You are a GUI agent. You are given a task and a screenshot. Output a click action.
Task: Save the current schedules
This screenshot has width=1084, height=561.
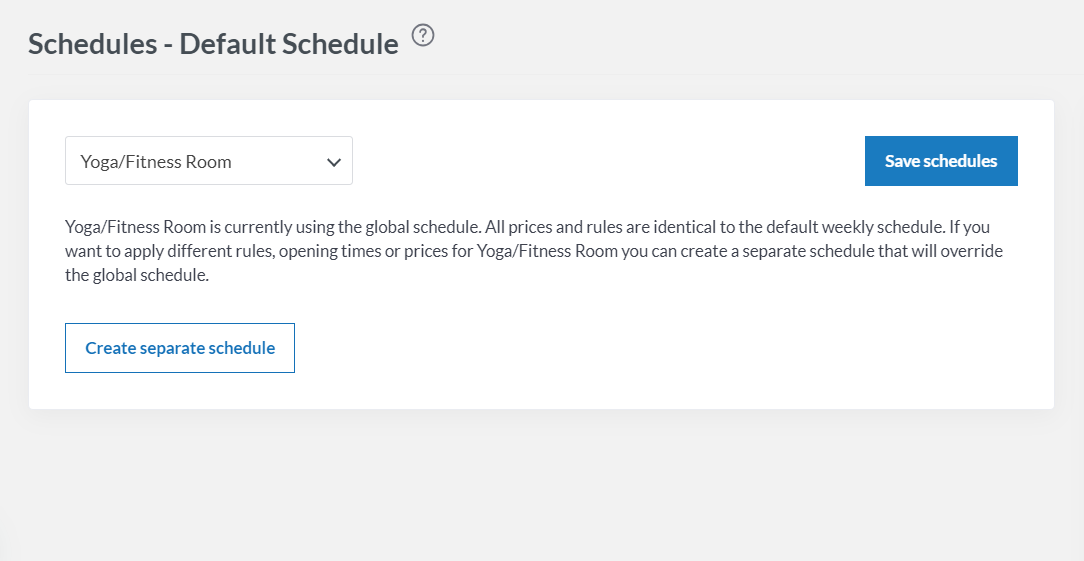pos(940,161)
